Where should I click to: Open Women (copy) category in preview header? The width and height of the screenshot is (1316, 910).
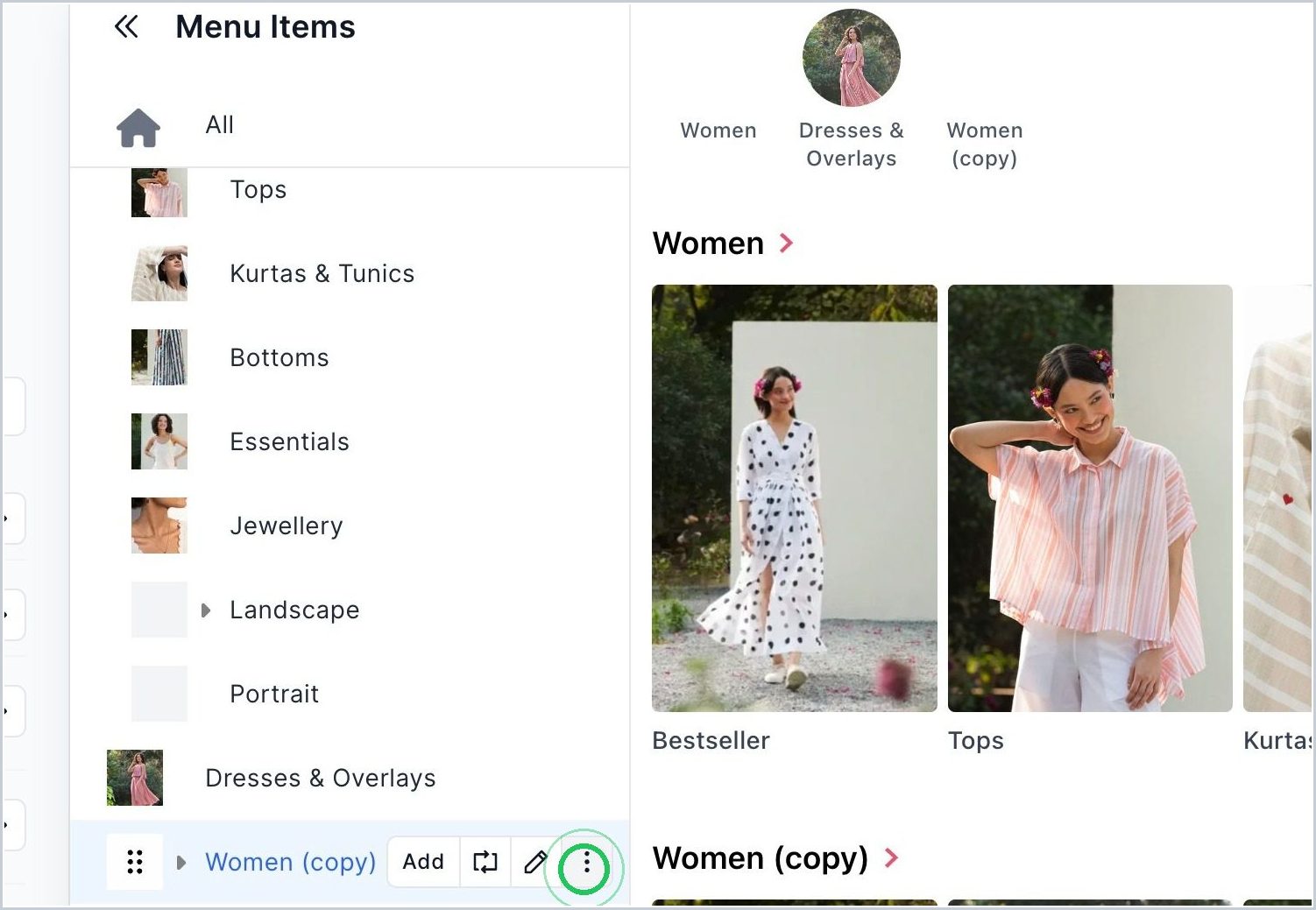(x=985, y=145)
